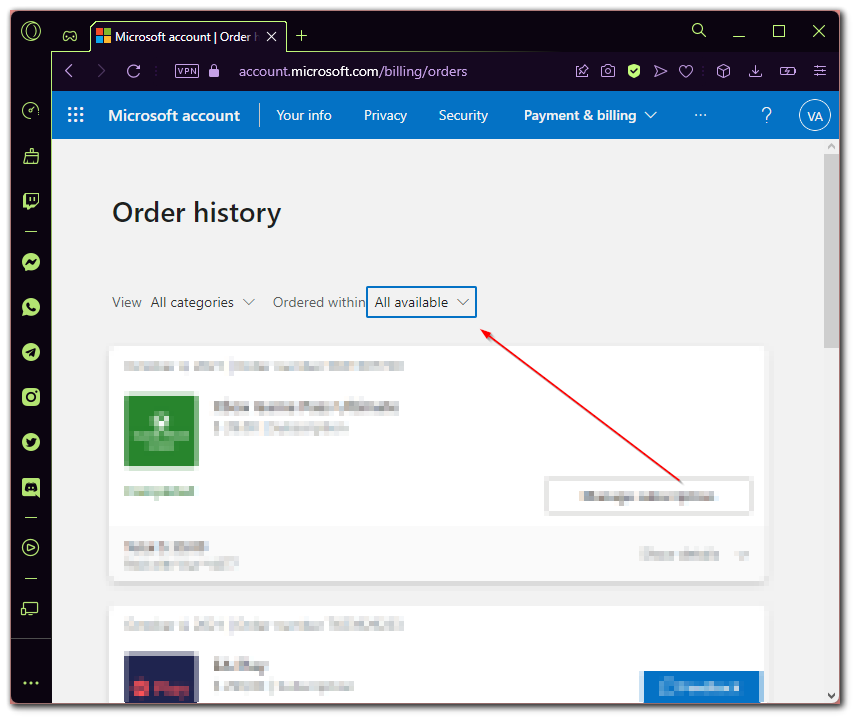This screenshot has height=722, width=858.
Task: Click the outlined button in the first order card
Action: click(648, 496)
